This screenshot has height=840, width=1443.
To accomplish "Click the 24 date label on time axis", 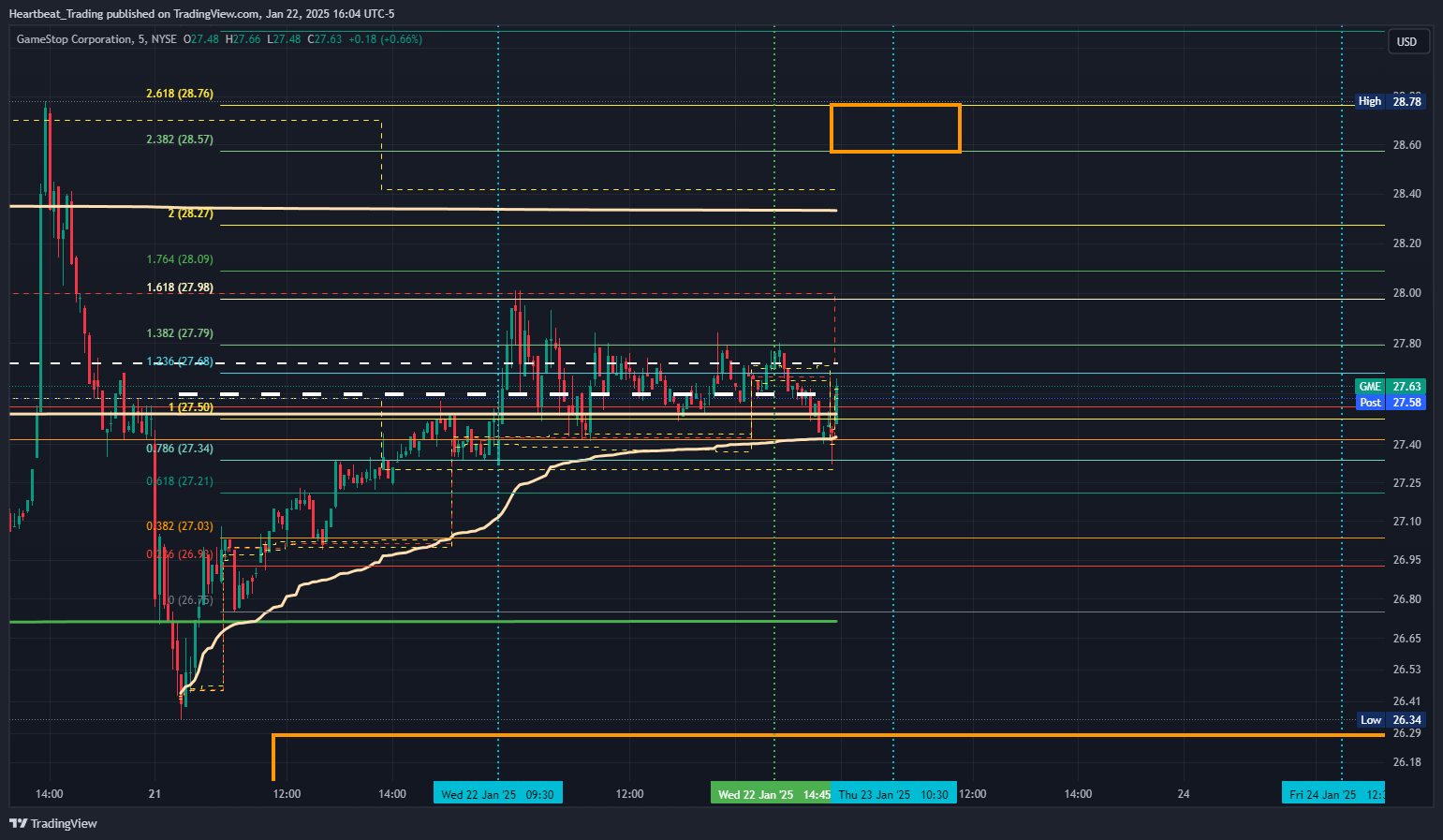I will click(1184, 794).
